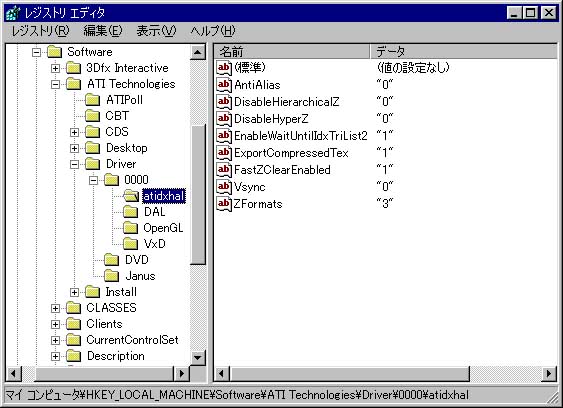Select the AntiAlias string value icon
The height and width of the screenshot is (408, 563).
click(224, 85)
